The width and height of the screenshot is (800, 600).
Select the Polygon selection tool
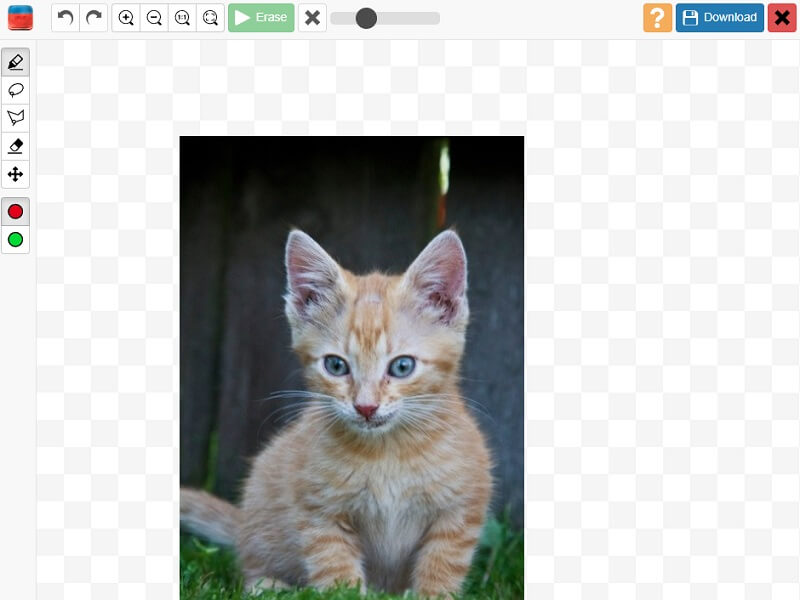pyautogui.click(x=14, y=118)
